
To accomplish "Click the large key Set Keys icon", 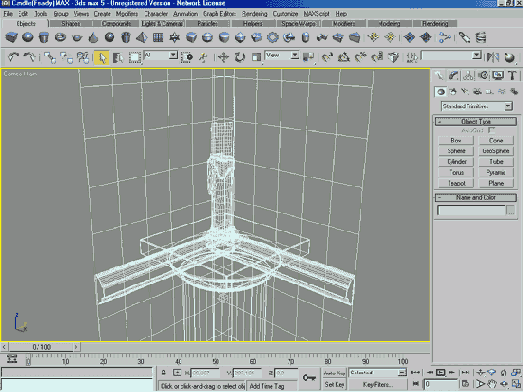I will click(309, 378).
